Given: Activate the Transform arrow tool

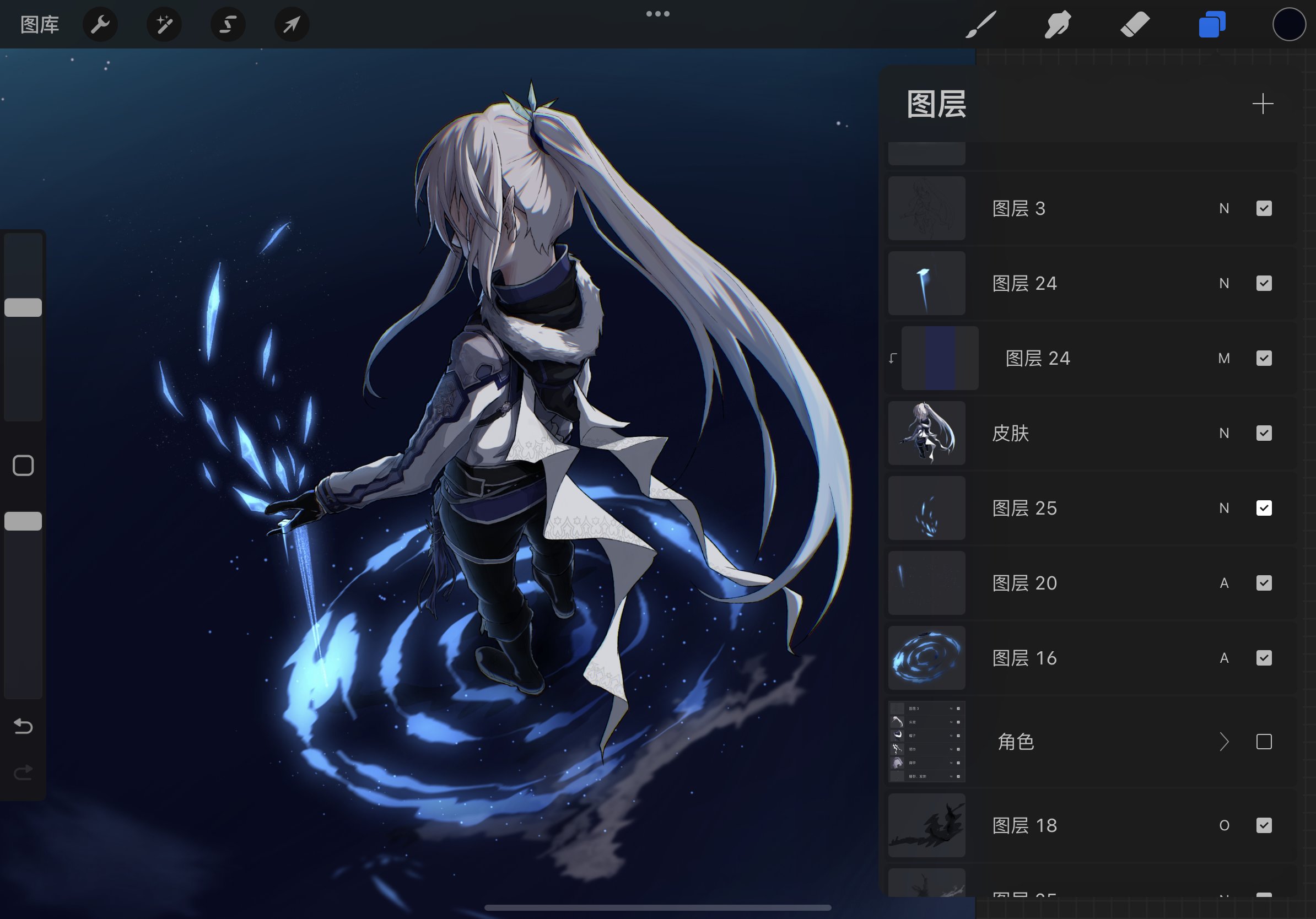Looking at the screenshot, I should (x=292, y=25).
